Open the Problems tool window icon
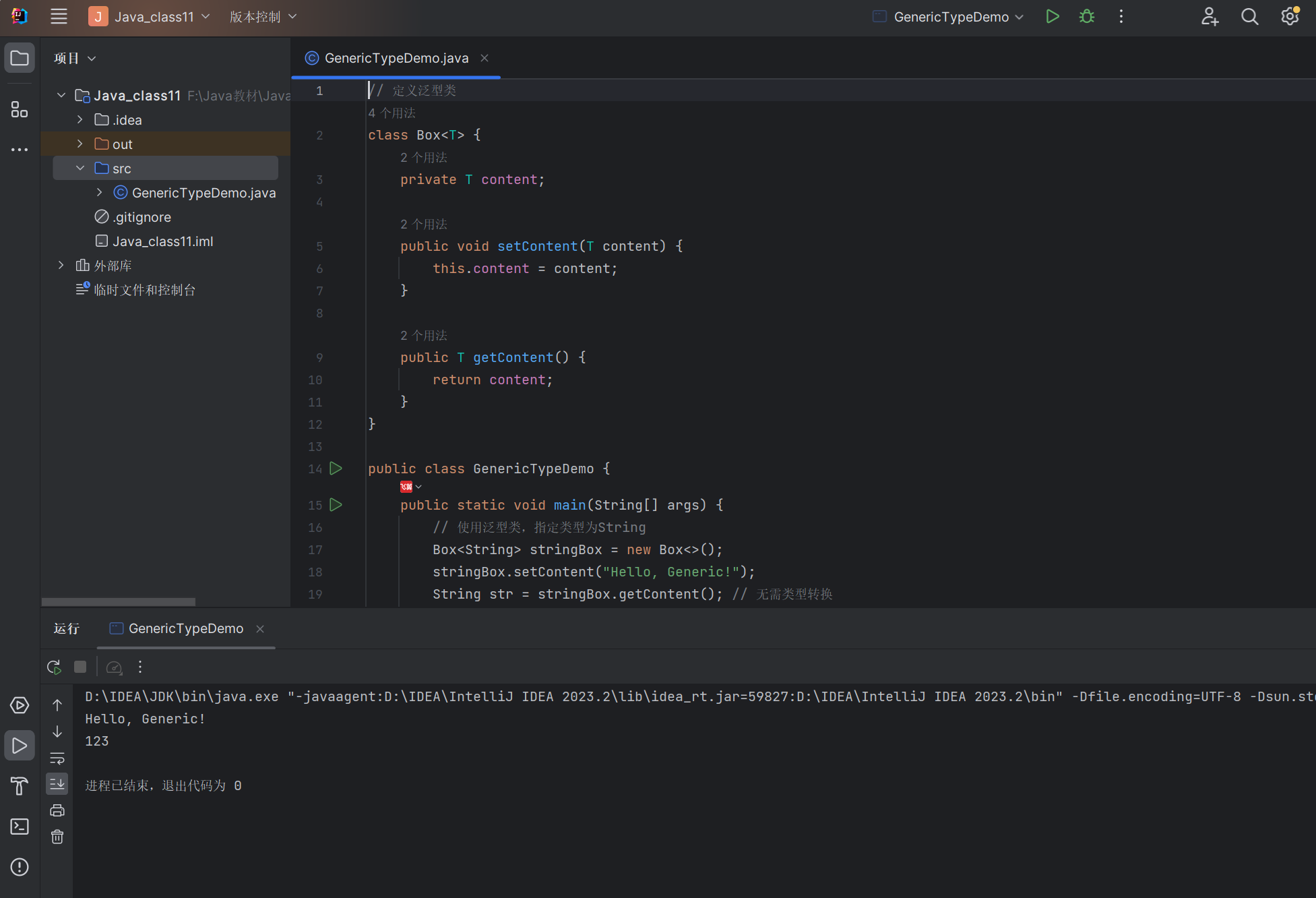 pos(20,867)
